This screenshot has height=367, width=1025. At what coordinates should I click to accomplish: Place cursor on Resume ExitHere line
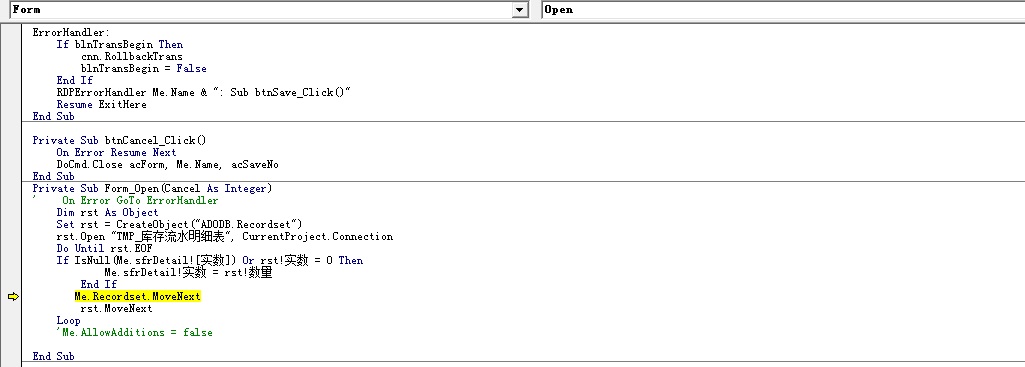click(101, 105)
